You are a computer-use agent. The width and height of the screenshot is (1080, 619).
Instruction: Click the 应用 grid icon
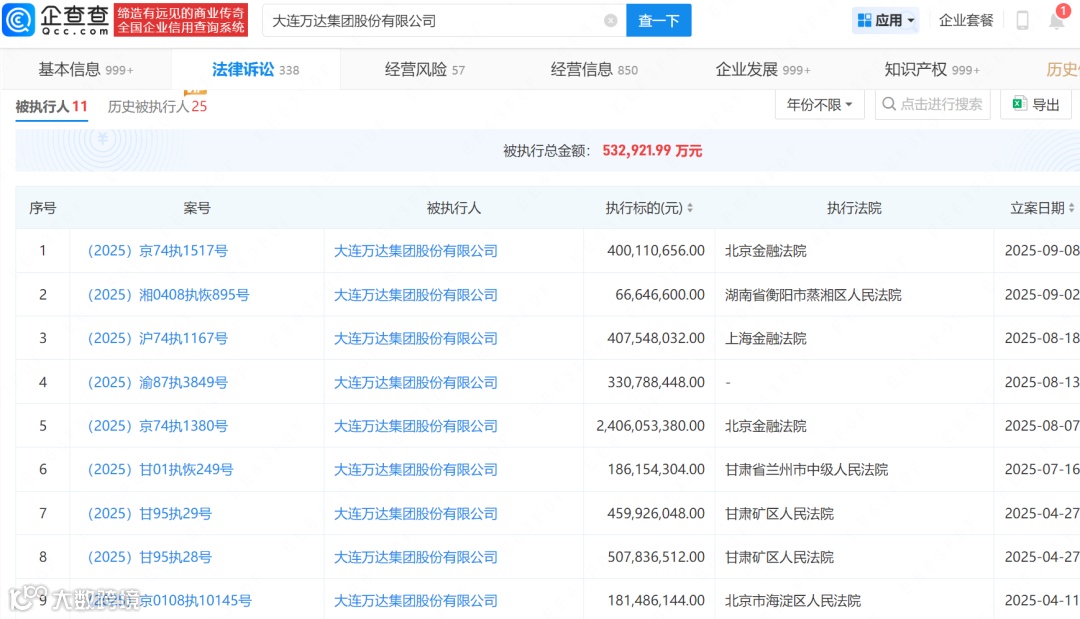coord(864,21)
